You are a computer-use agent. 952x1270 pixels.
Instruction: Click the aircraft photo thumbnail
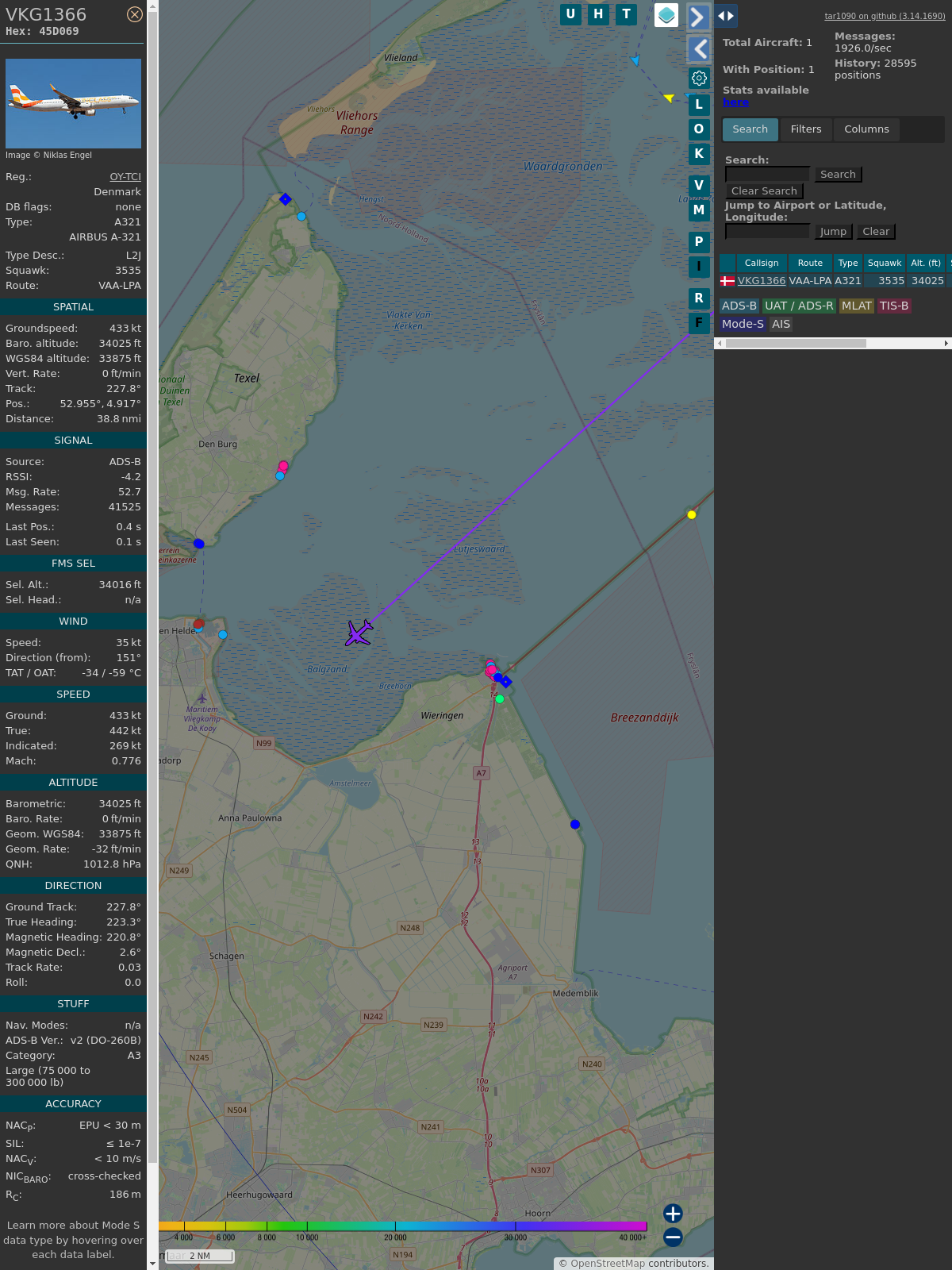(73, 103)
